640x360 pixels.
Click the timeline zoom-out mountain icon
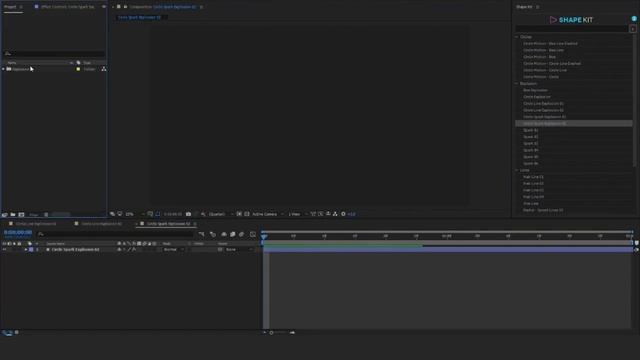(264, 333)
